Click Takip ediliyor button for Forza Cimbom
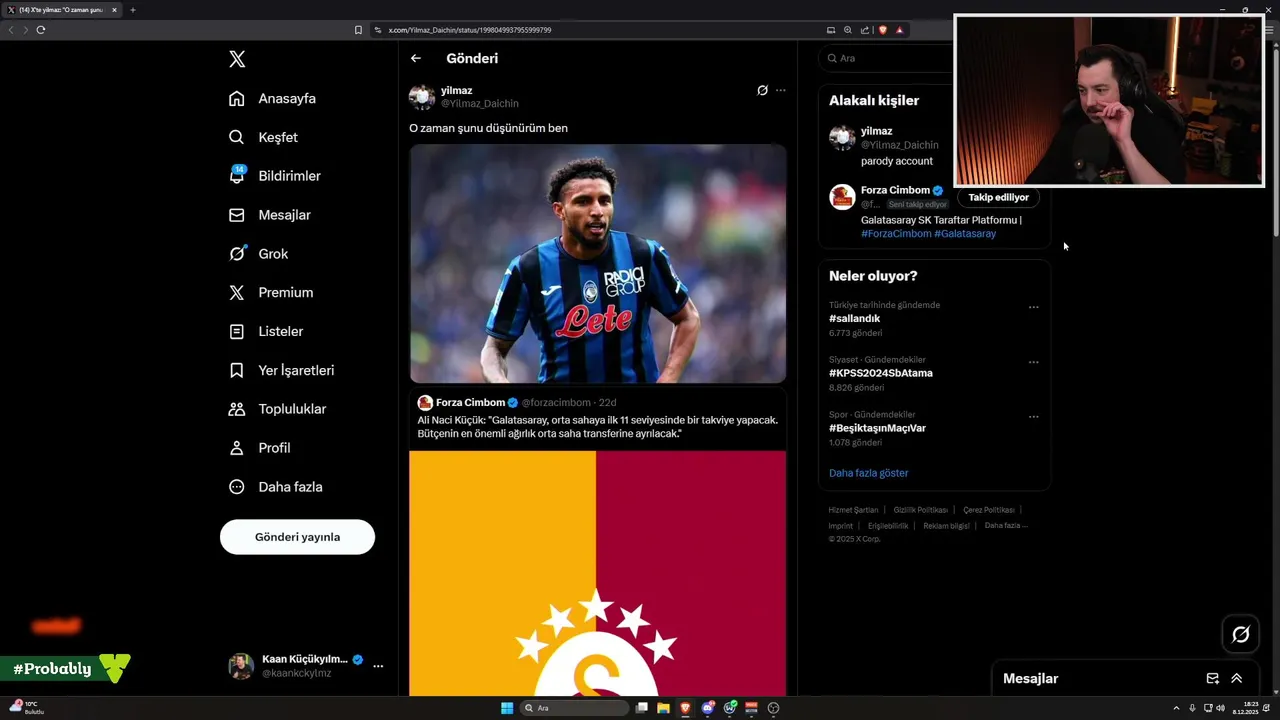1280x720 pixels. [x=998, y=197]
